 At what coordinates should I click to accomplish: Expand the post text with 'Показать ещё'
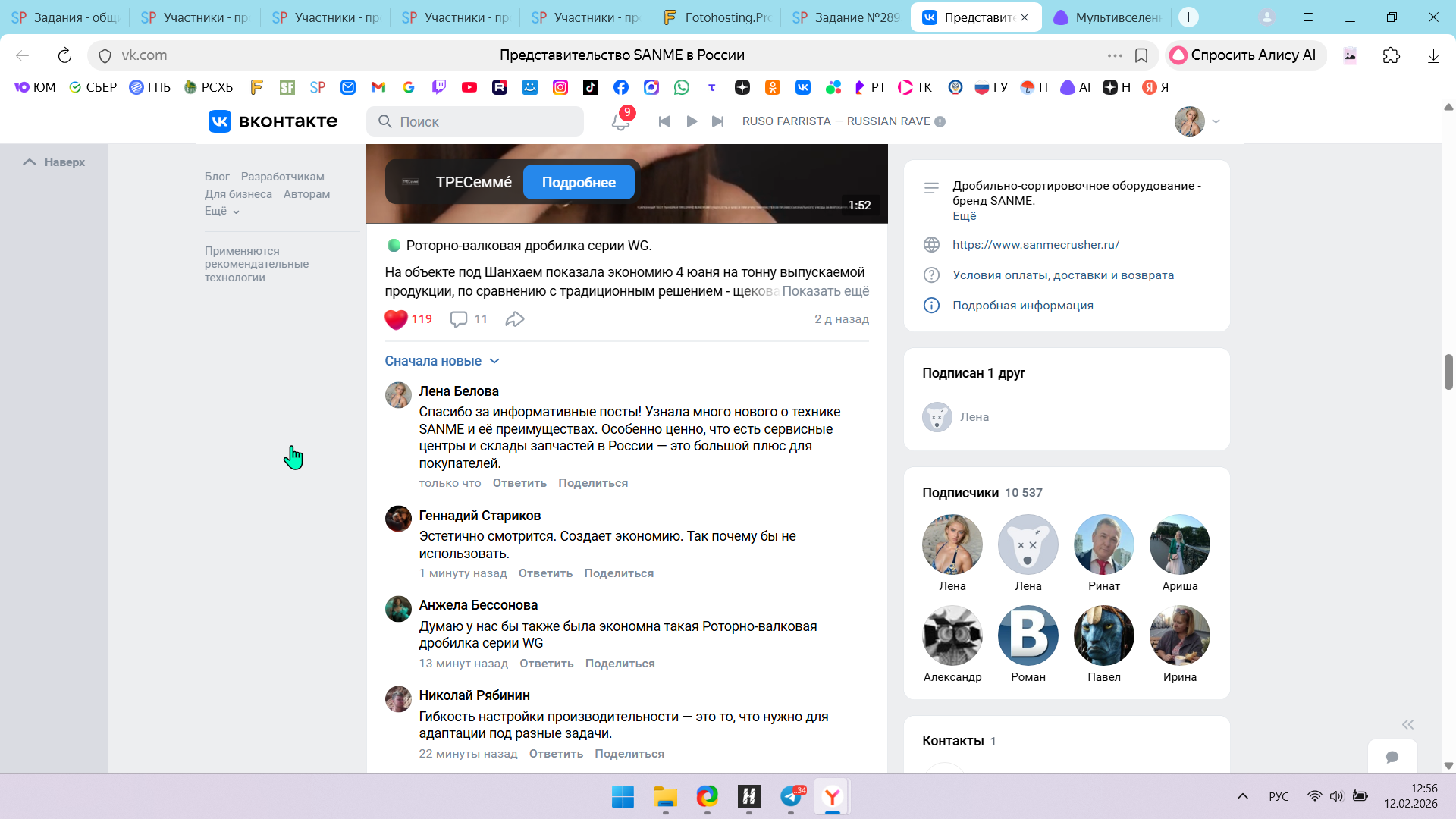825,291
